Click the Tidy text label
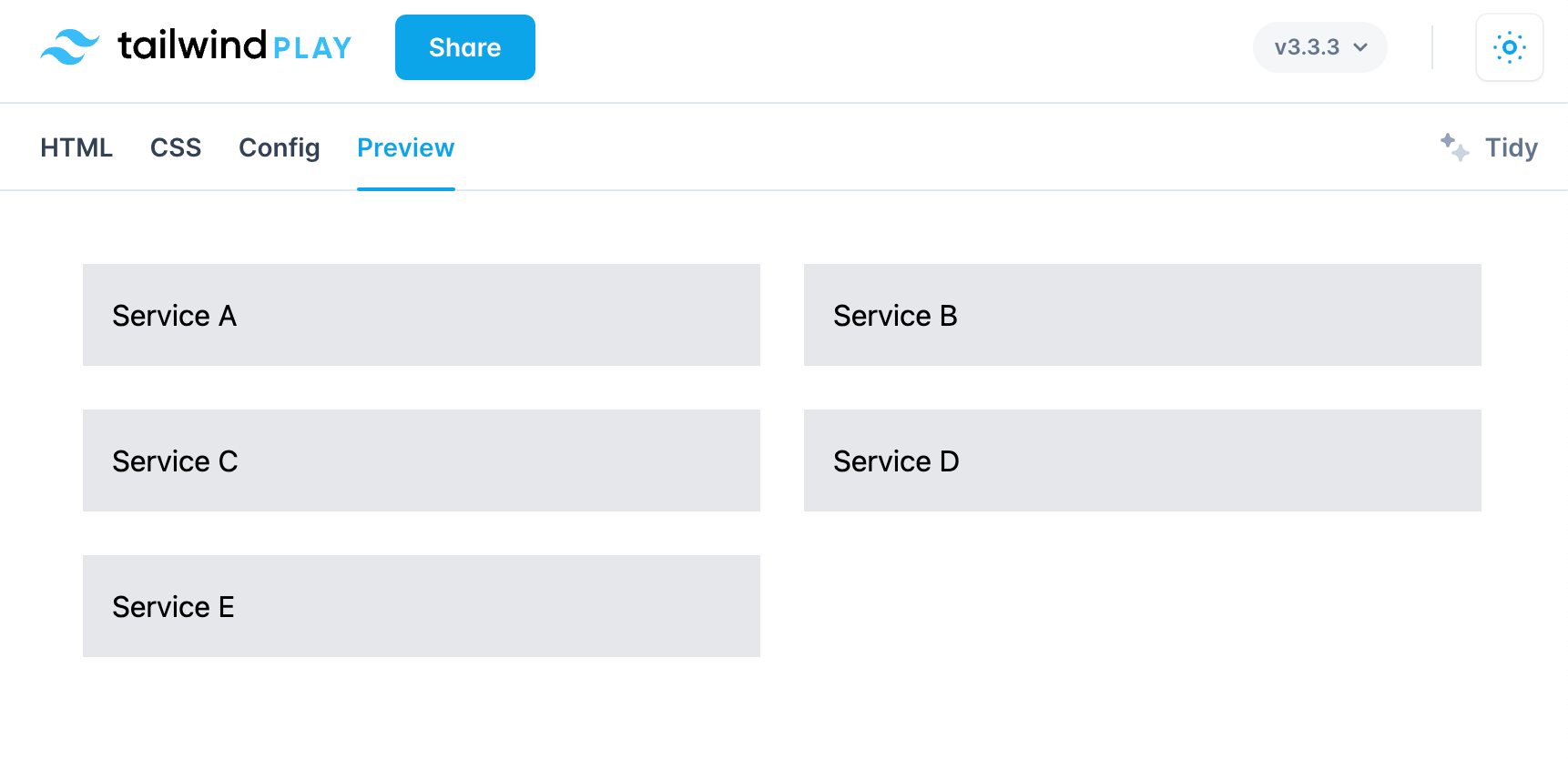Screen dimensions: 1568x759 (x=1511, y=147)
